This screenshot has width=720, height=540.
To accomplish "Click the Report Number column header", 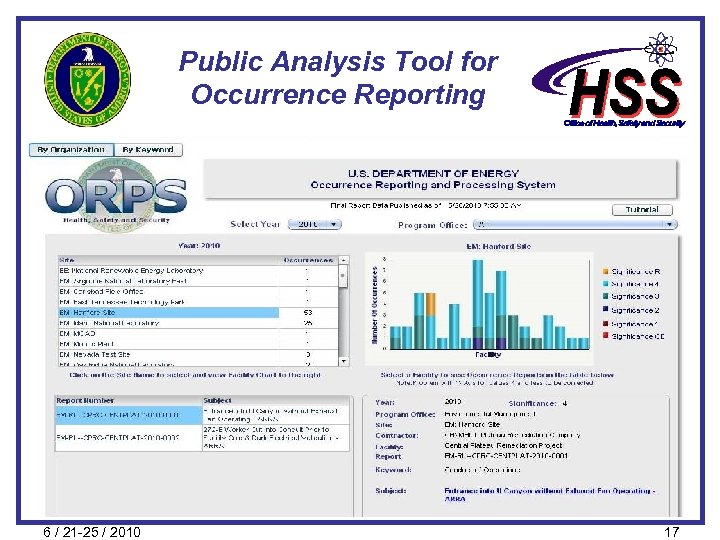I will tap(129, 400).
